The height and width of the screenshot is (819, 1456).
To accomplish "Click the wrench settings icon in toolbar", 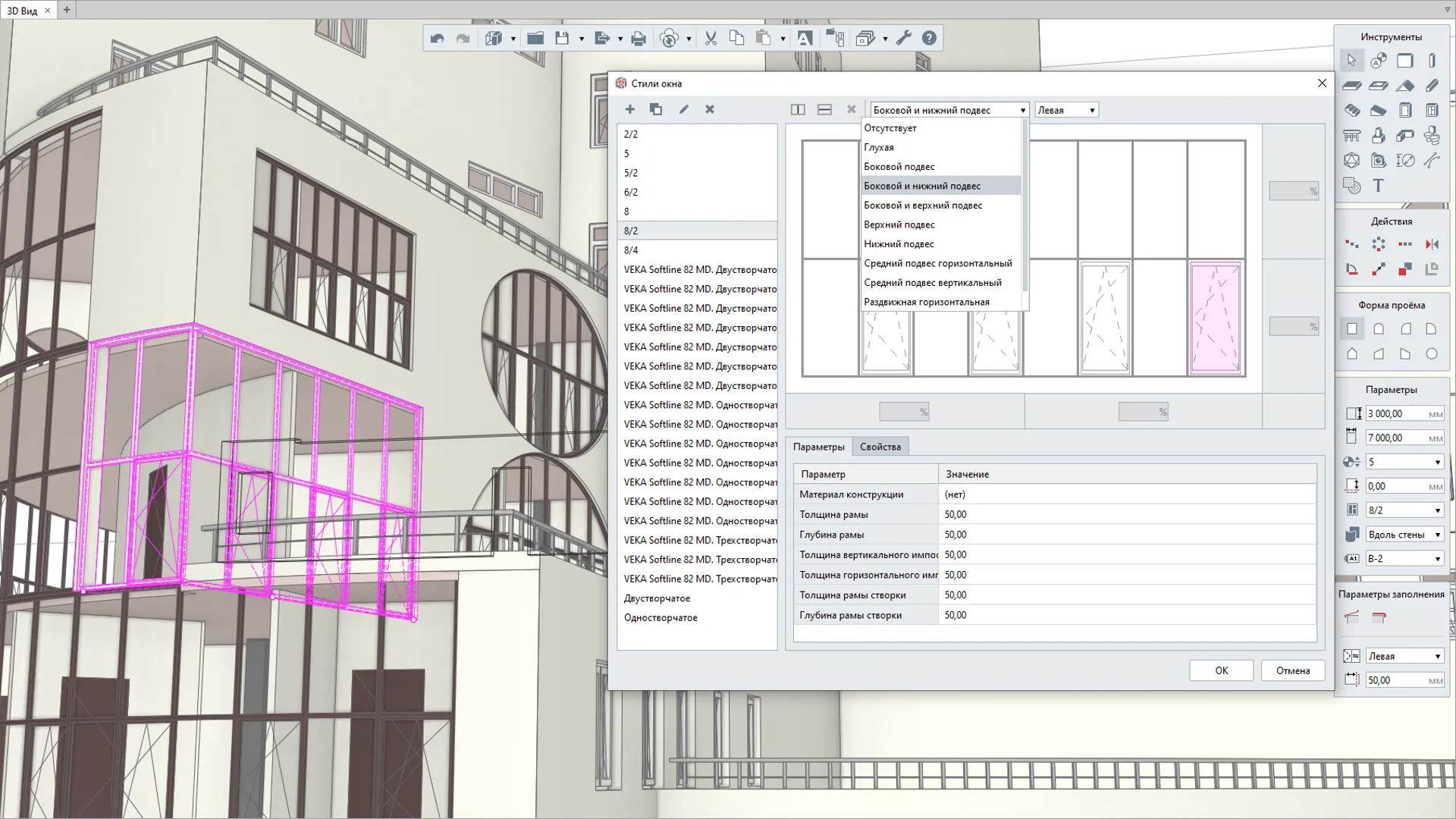I will pyautogui.click(x=903, y=39).
